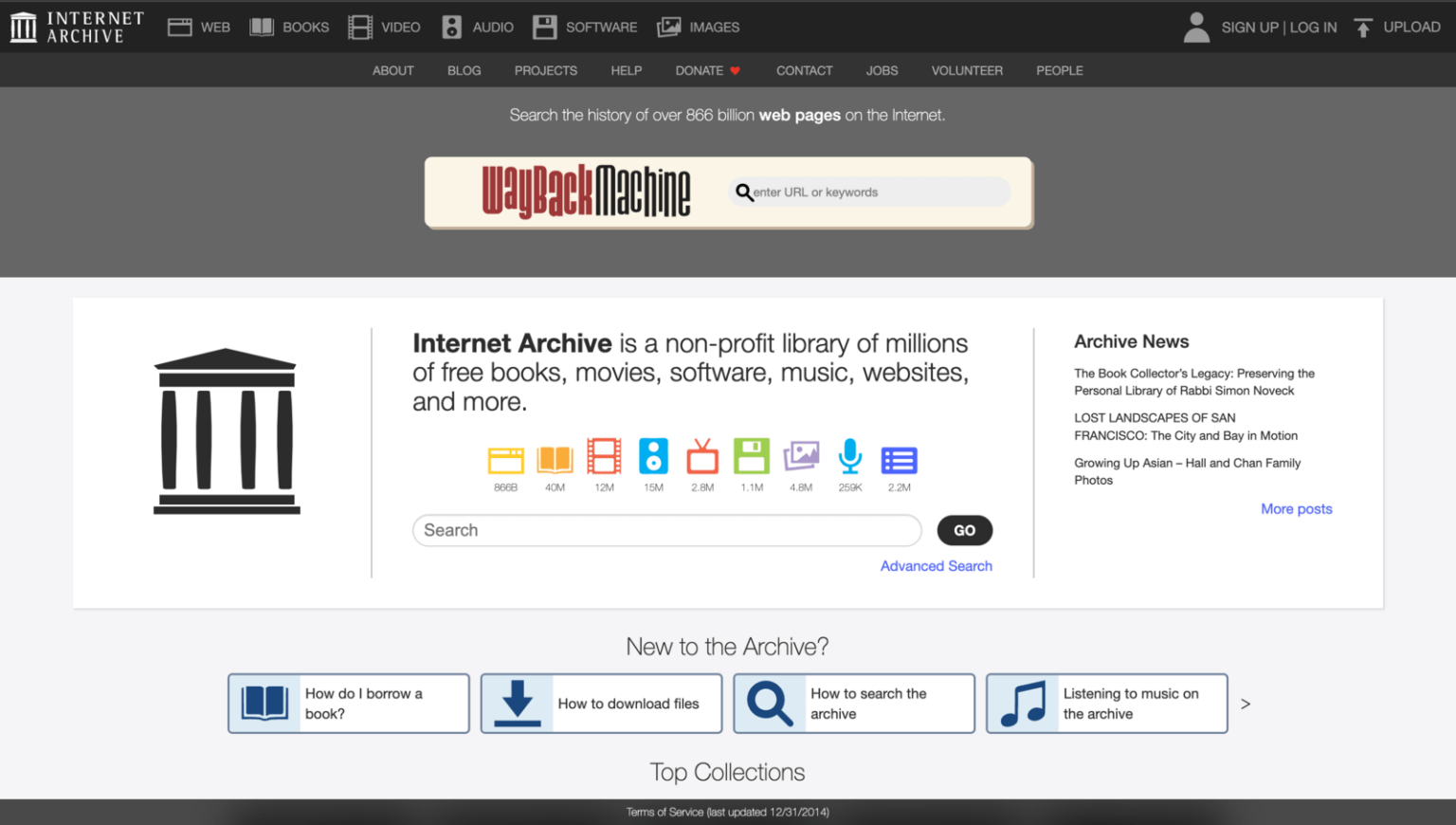Open the 40M texts book icon
Screen dimensions: 1456x825
[x=555, y=459]
